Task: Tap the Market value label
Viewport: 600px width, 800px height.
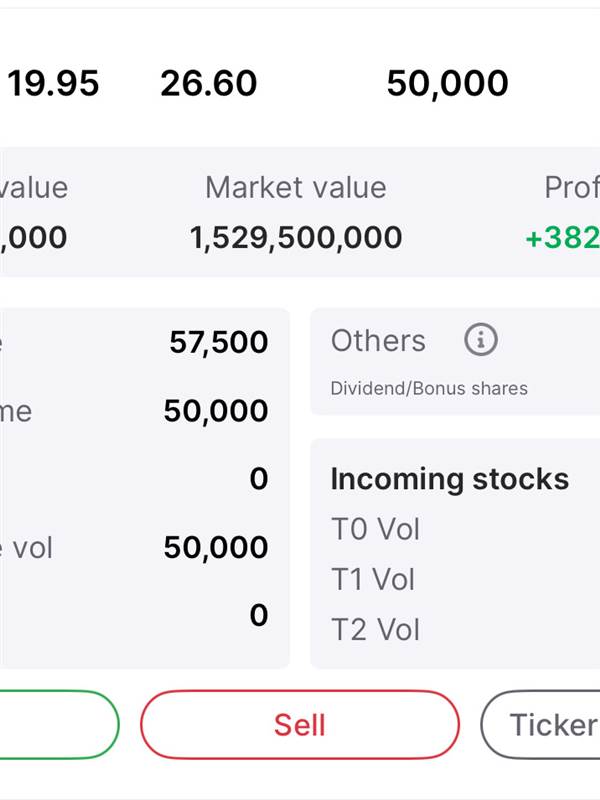Action: [296, 187]
